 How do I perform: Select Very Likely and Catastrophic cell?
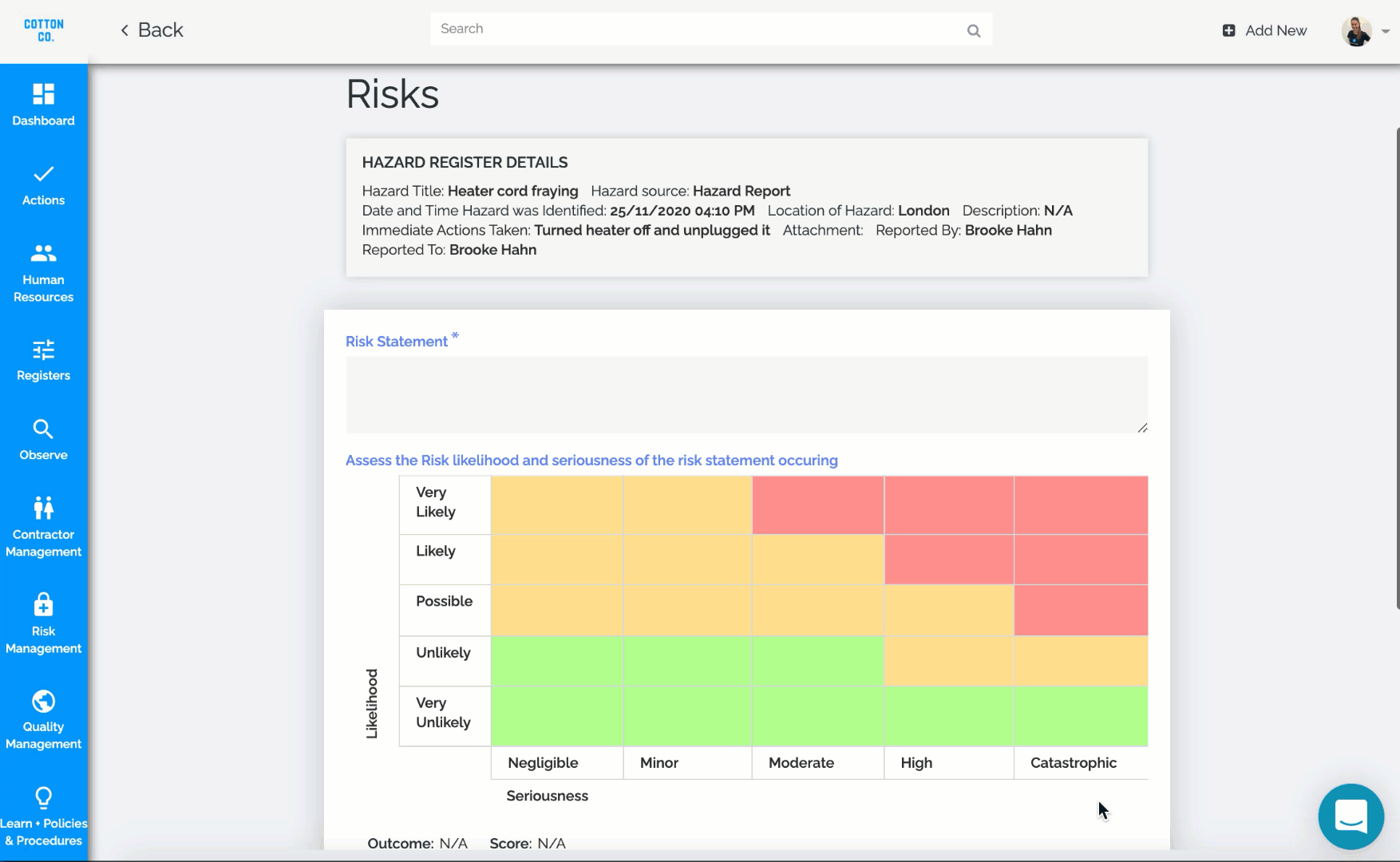click(1081, 505)
